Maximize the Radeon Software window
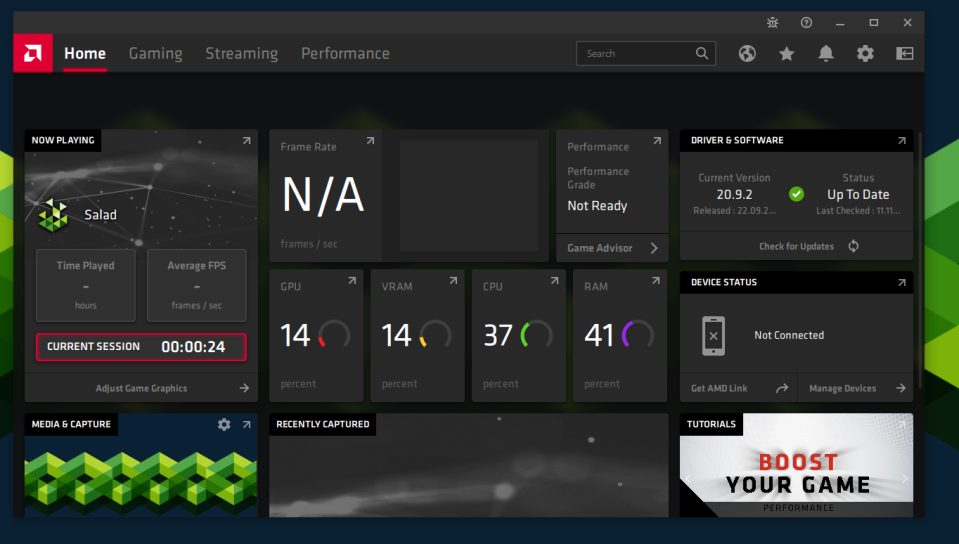 tap(873, 23)
